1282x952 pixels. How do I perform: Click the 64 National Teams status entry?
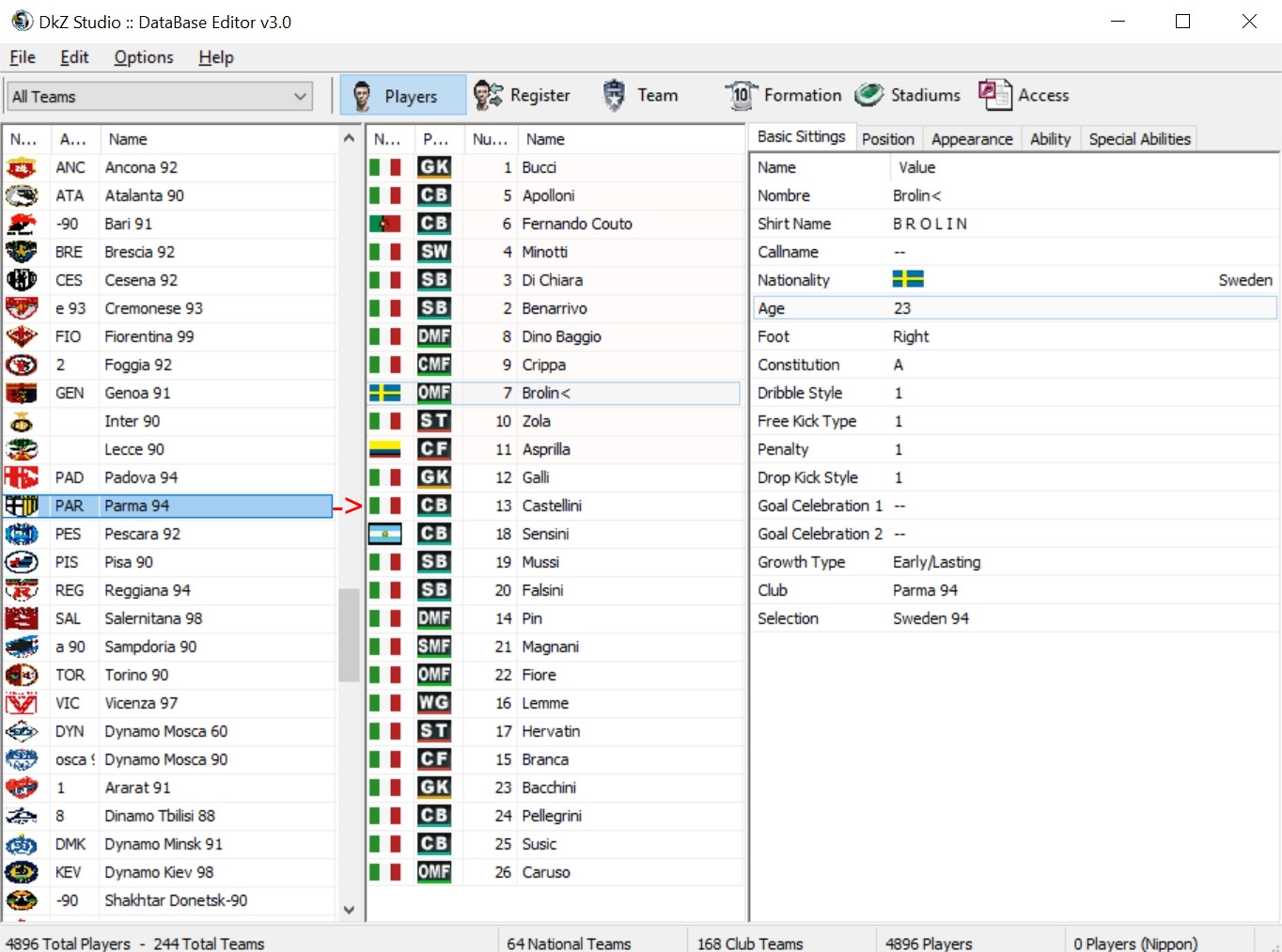pyautogui.click(x=569, y=943)
